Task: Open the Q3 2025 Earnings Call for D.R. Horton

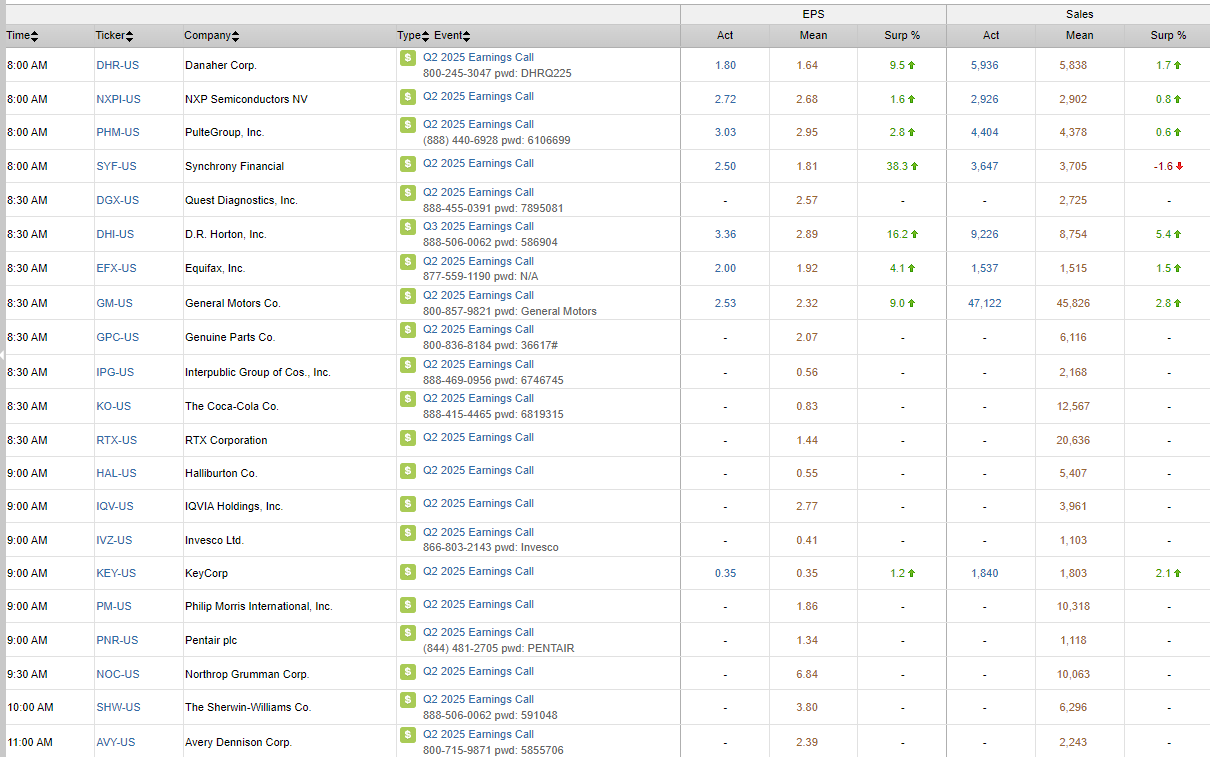Action: [x=478, y=226]
